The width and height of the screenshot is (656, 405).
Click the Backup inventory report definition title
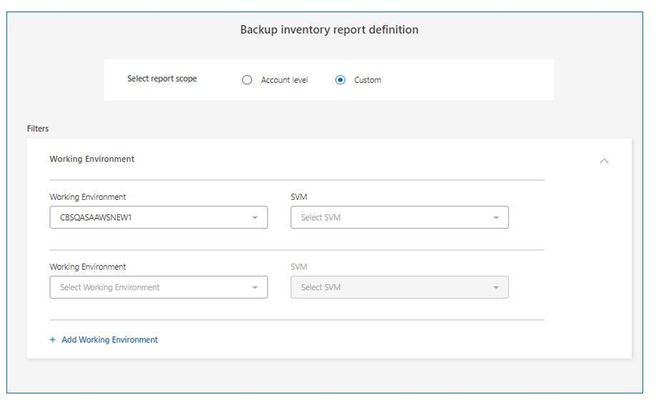click(329, 30)
